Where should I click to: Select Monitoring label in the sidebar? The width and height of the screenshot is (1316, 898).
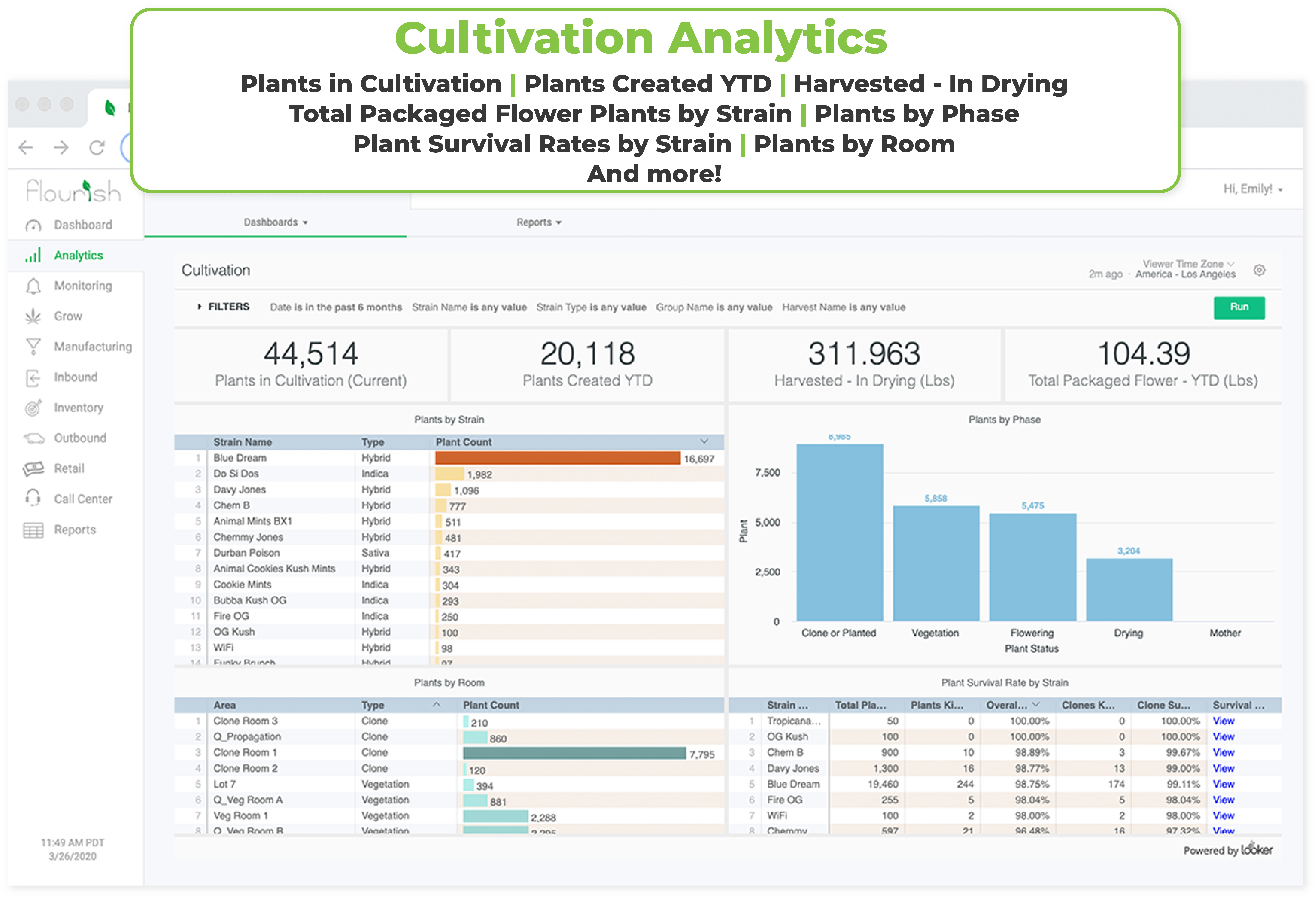point(83,286)
